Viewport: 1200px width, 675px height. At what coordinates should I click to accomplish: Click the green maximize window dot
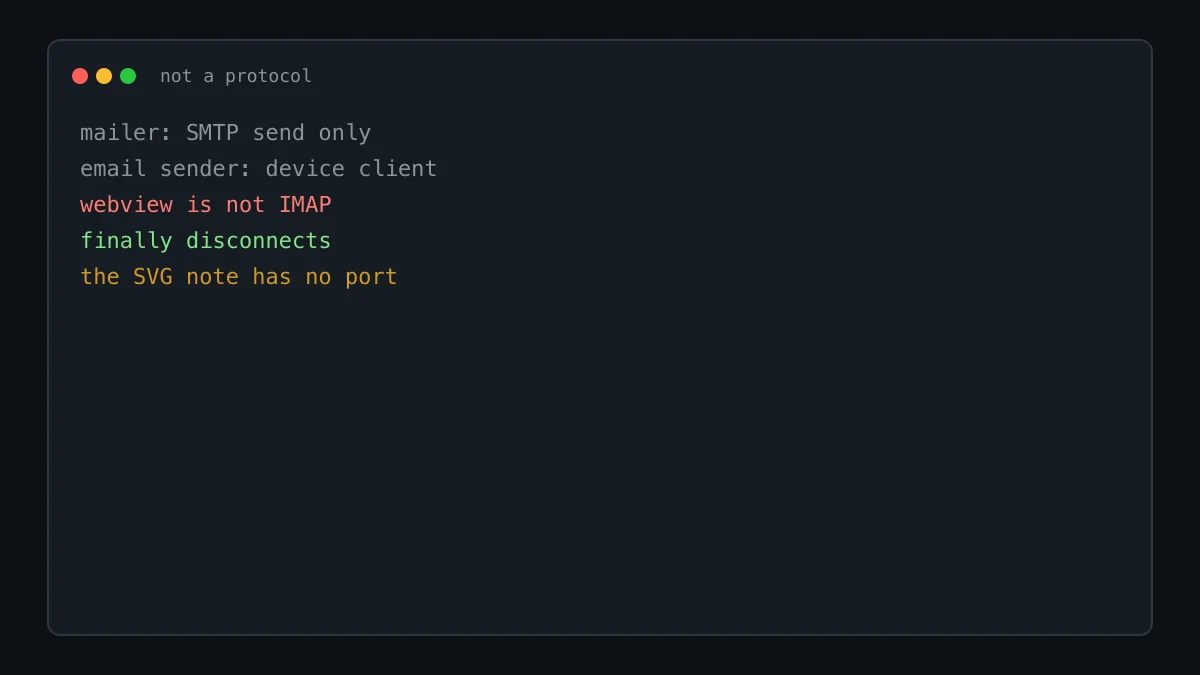128,76
